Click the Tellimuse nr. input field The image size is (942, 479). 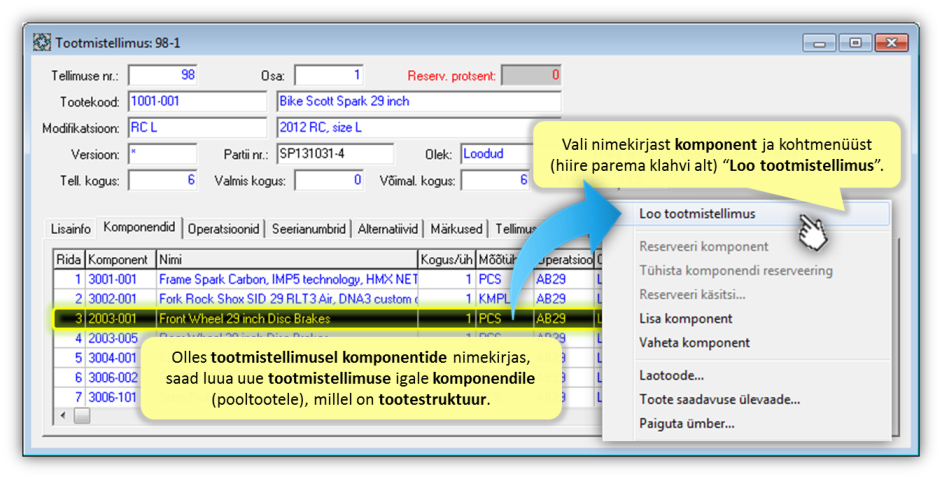tap(163, 76)
